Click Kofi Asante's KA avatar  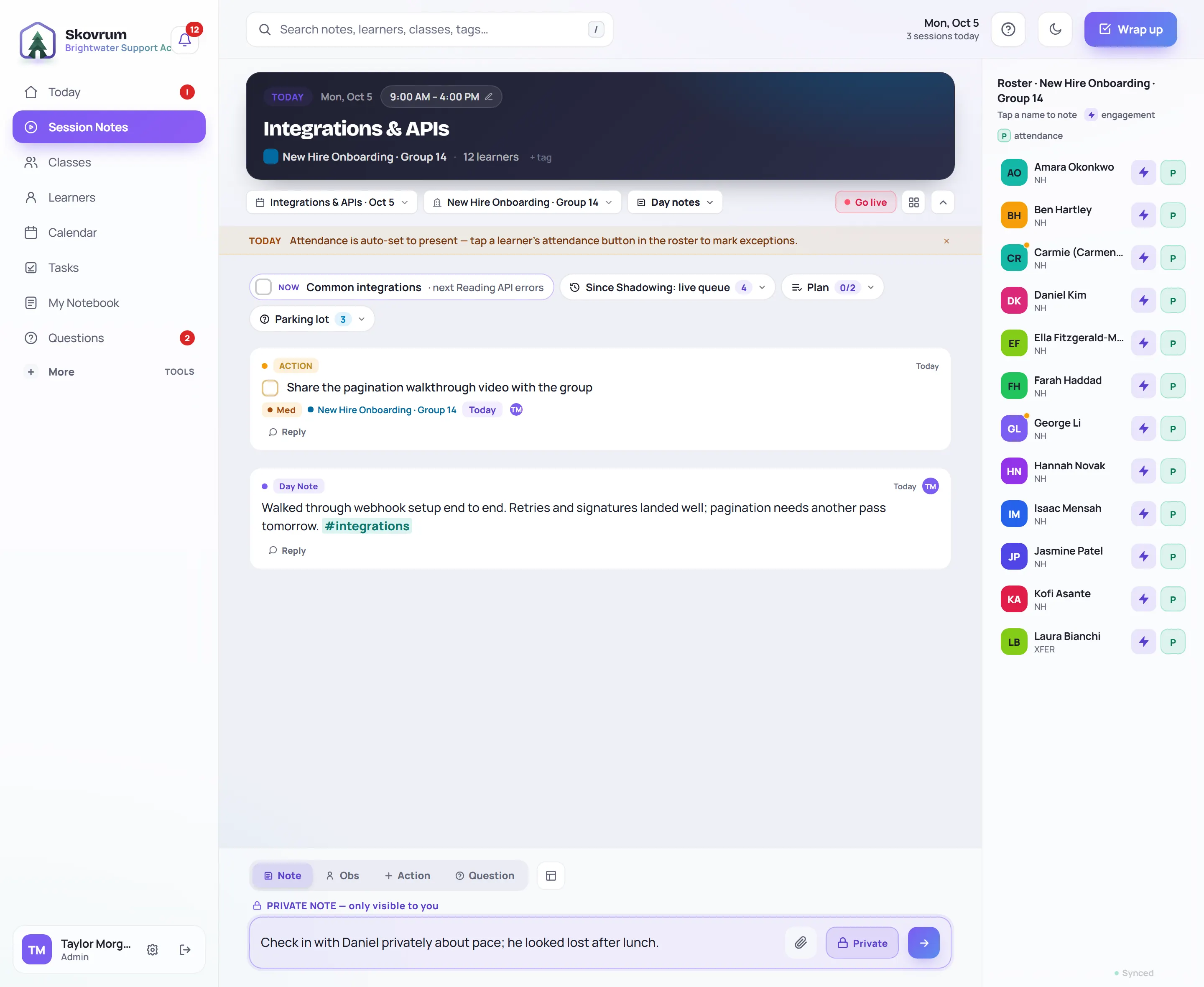coord(1014,599)
